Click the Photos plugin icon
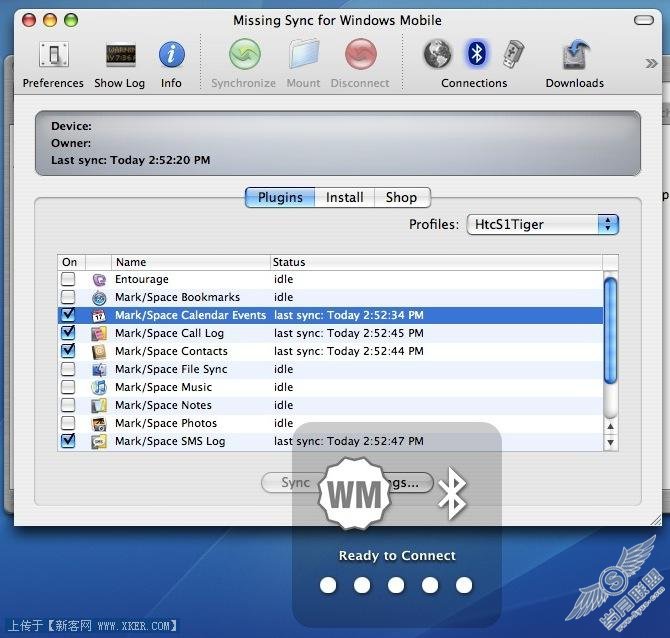This screenshot has height=638, width=670. click(99, 423)
